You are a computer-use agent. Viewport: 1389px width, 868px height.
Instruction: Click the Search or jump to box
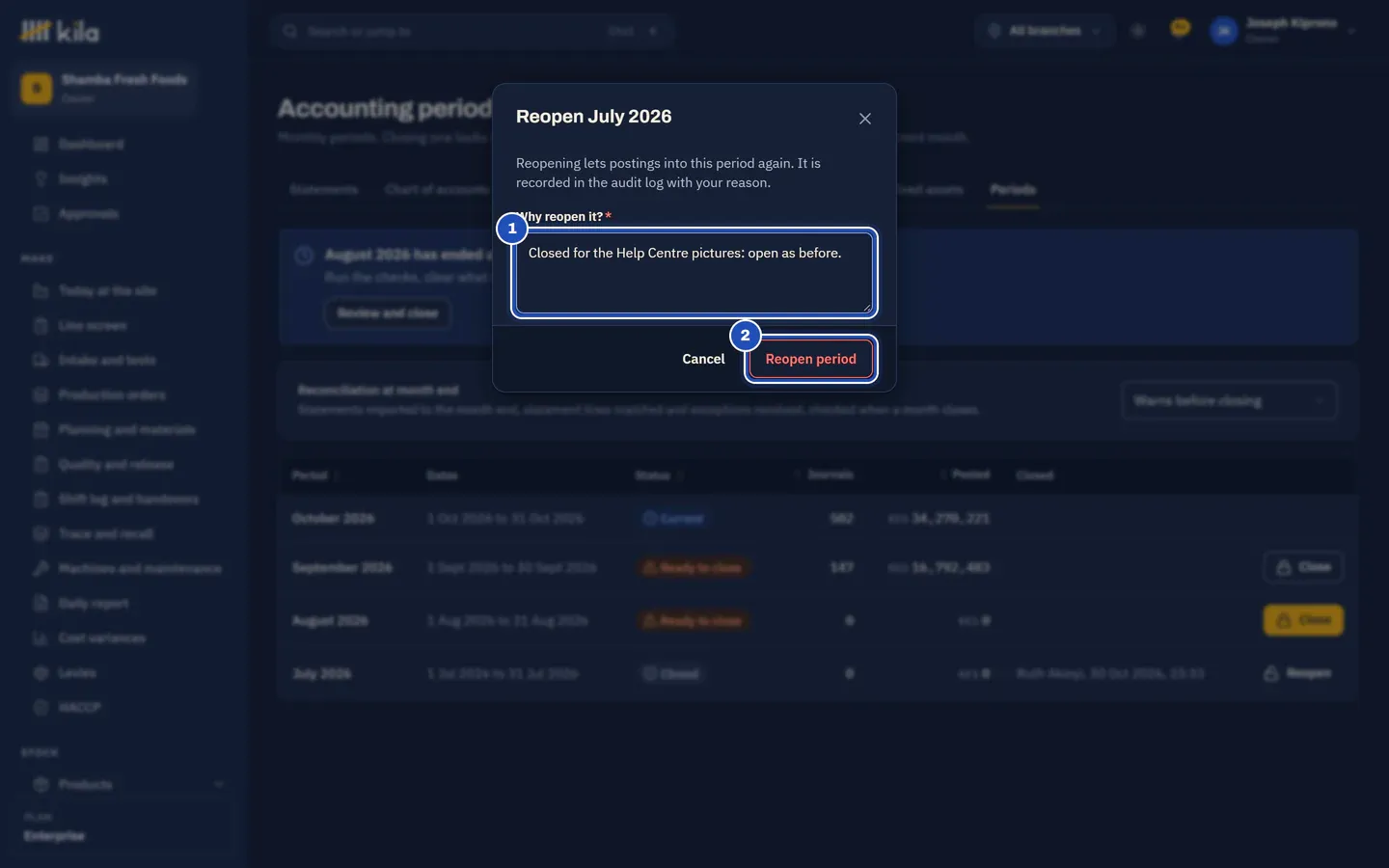(x=472, y=32)
